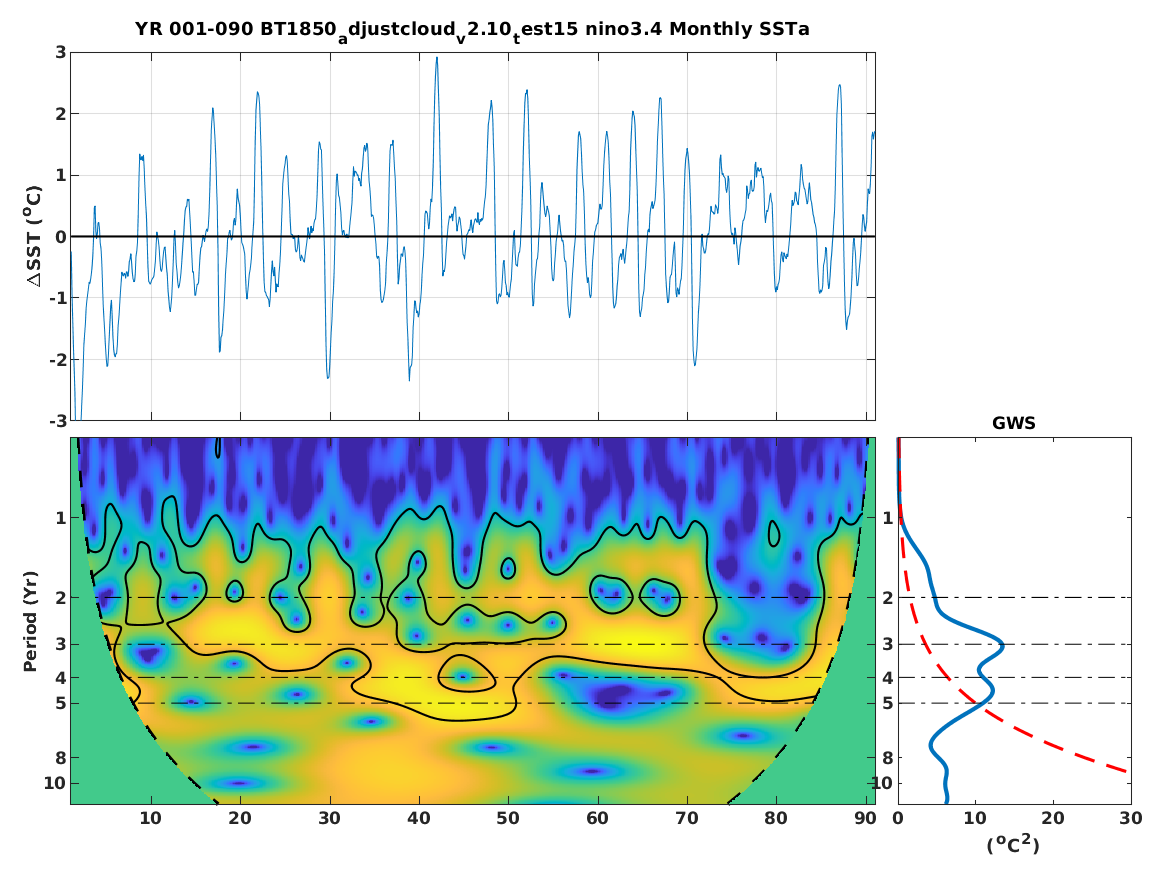
Task: Click the small closed contour near year 80 and the 1-year period
Action: click(x=774, y=533)
